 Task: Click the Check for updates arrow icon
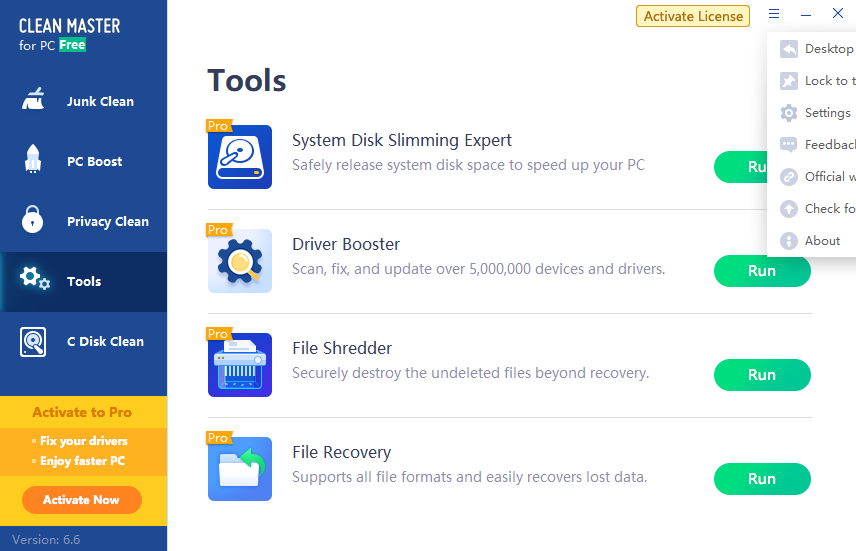788,209
